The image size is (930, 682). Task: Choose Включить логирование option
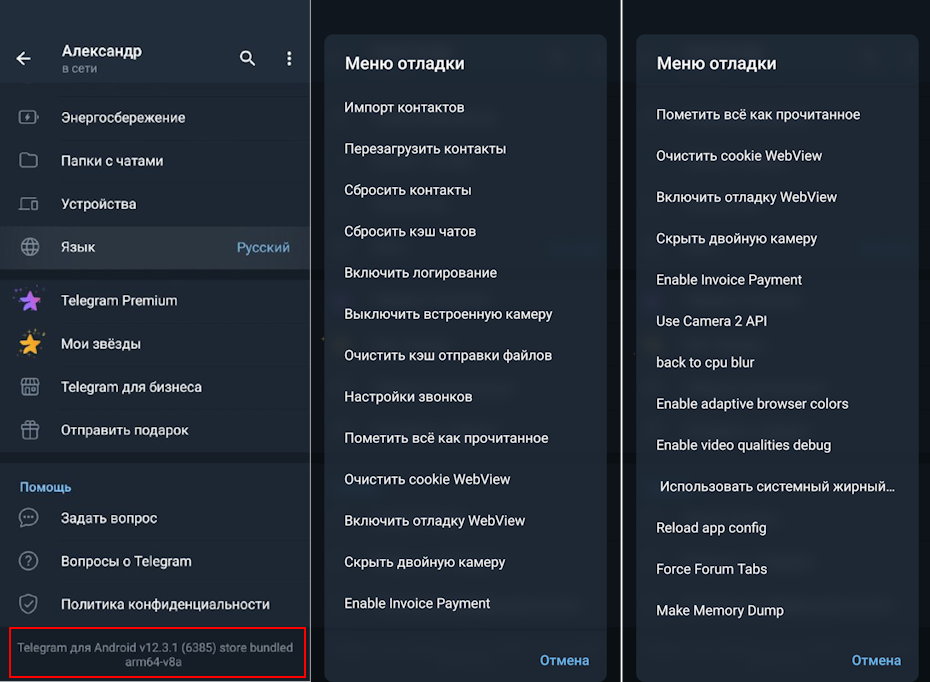click(420, 273)
